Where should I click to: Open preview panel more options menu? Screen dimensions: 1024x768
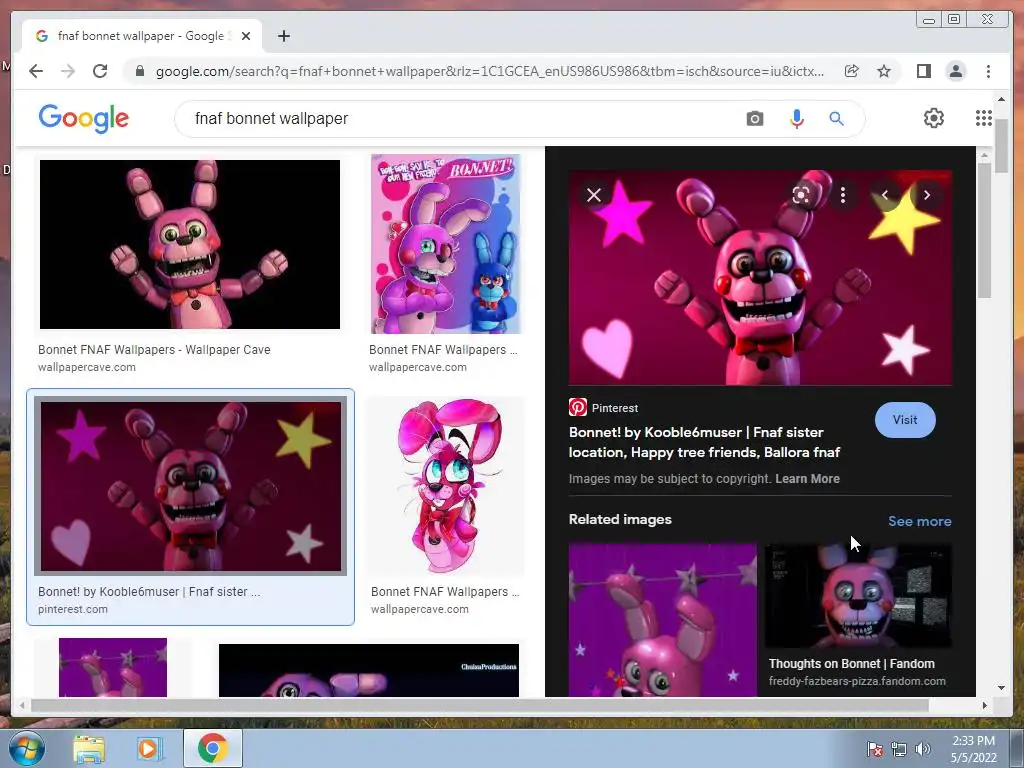click(843, 195)
